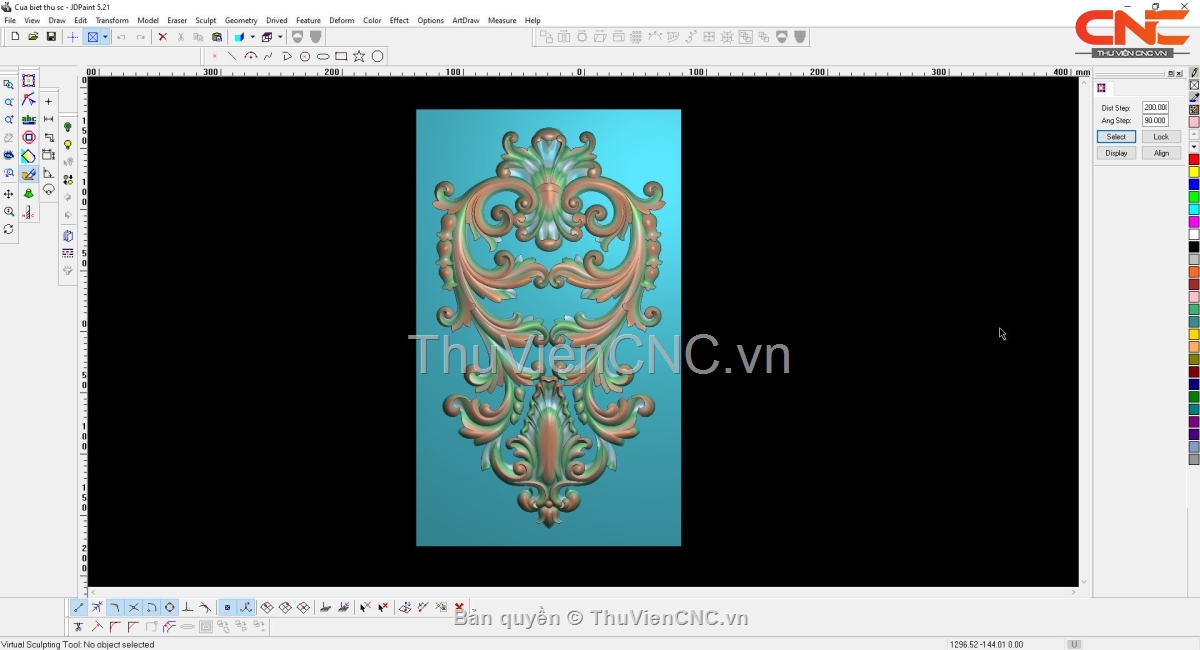Expand the dropdown beside the crossed-box view icon
This screenshot has height=650, width=1200.
pos(105,37)
